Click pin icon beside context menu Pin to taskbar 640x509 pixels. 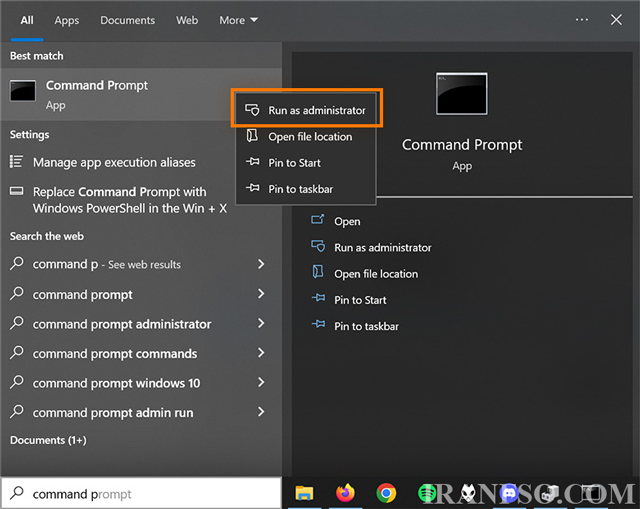point(252,188)
